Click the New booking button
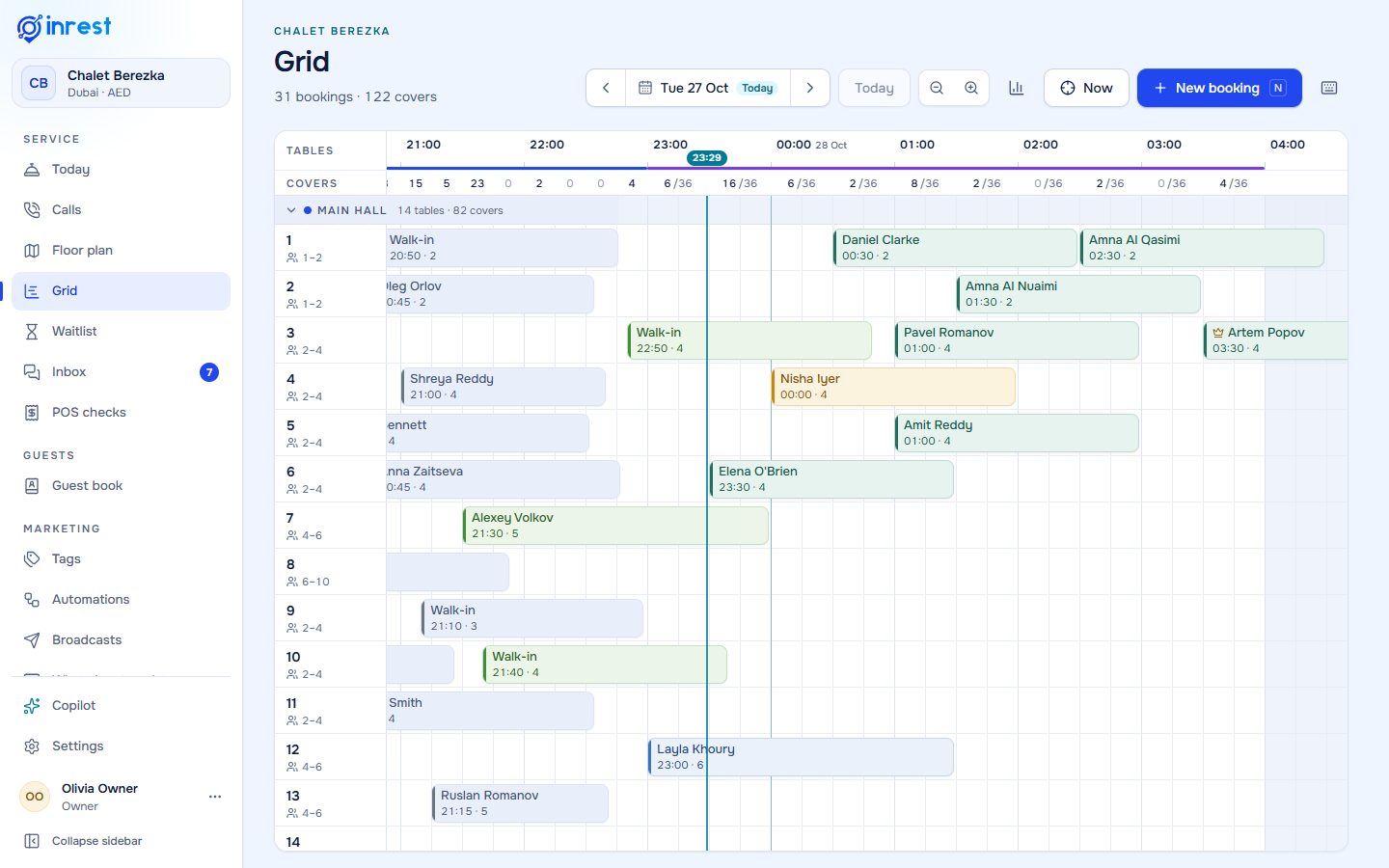Screen dimensions: 1389x868 [1219, 88]
